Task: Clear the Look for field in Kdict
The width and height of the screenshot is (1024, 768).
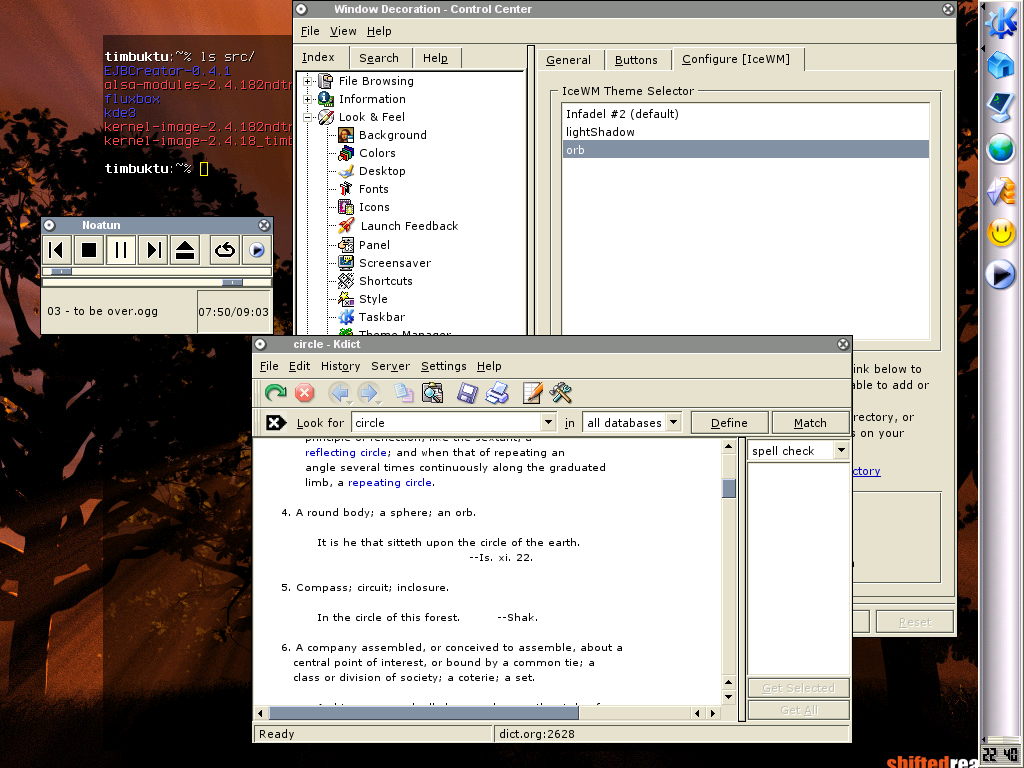Action: [276, 423]
